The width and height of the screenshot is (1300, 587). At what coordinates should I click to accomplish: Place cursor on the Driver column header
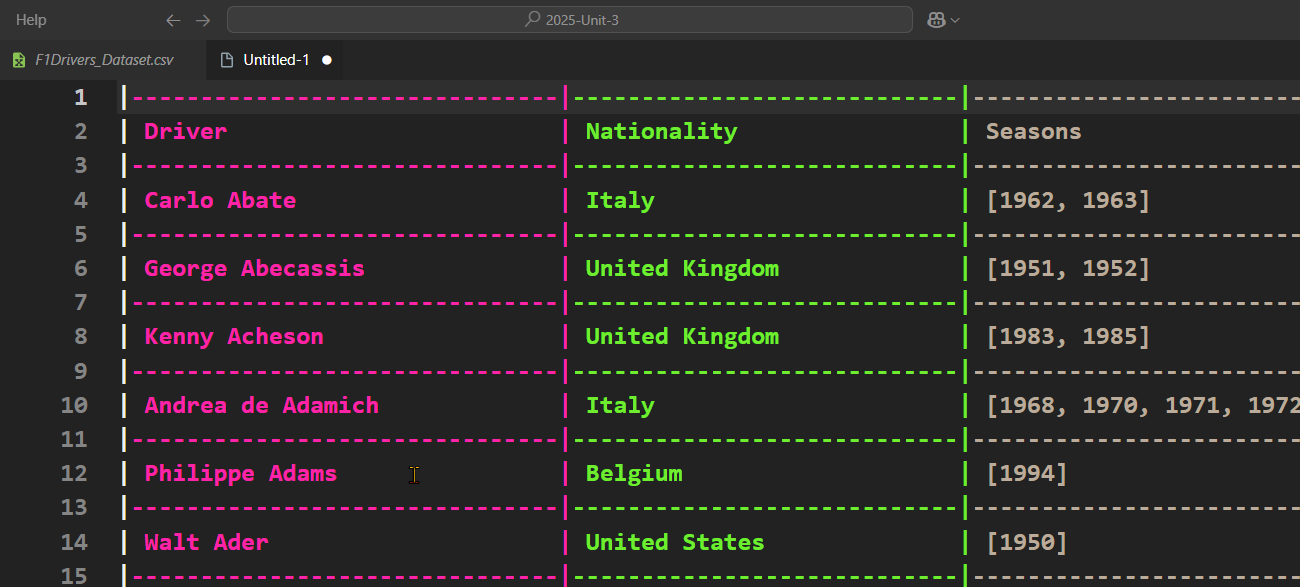tap(185, 131)
